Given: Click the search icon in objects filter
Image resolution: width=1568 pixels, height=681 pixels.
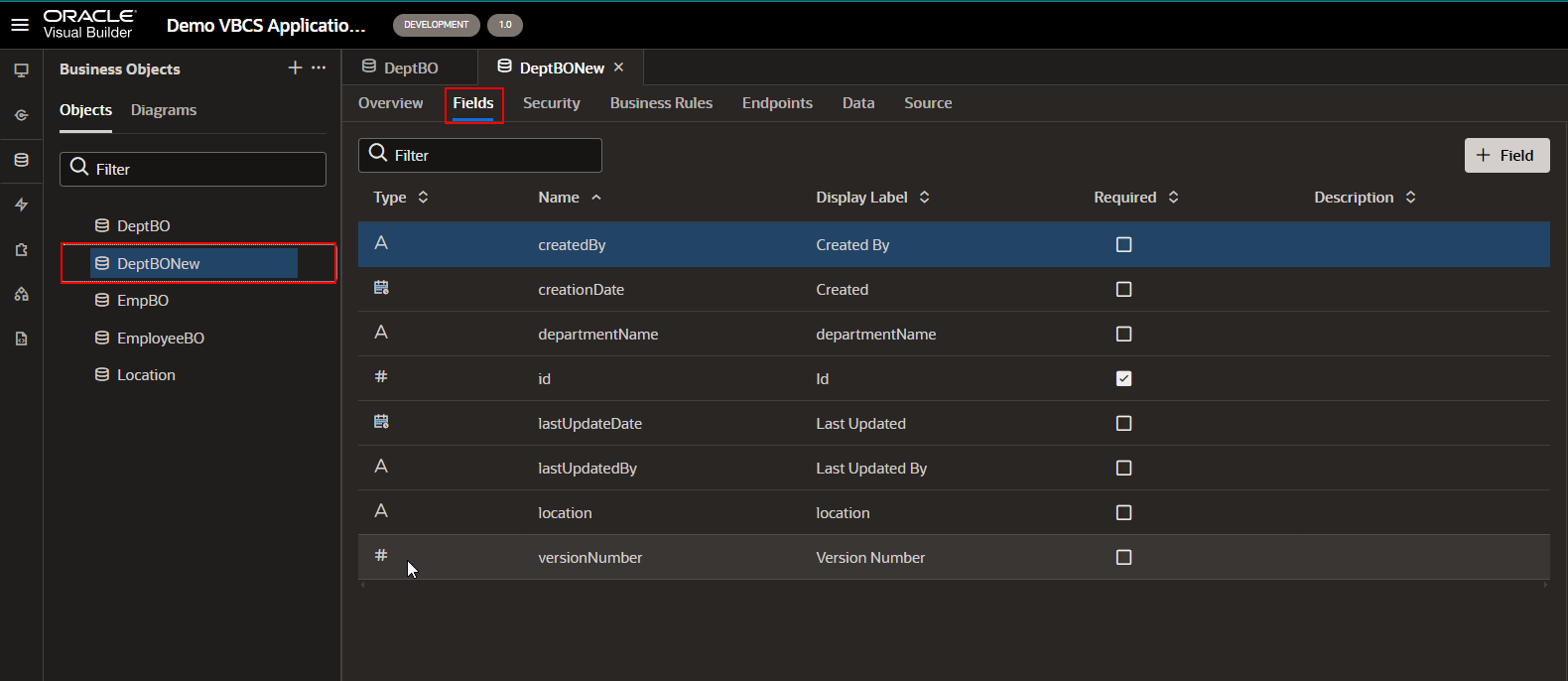Looking at the screenshot, I should coord(79,167).
